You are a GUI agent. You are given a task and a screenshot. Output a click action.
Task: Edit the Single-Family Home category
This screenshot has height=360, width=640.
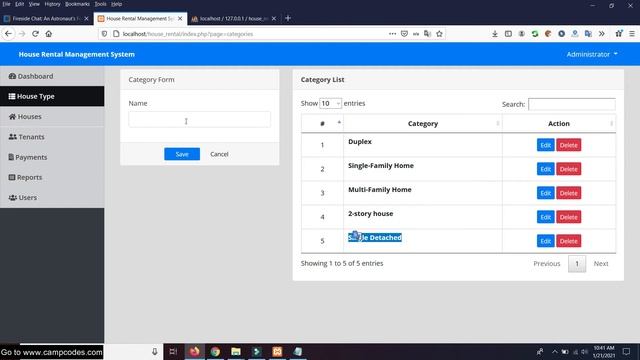pos(545,169)
